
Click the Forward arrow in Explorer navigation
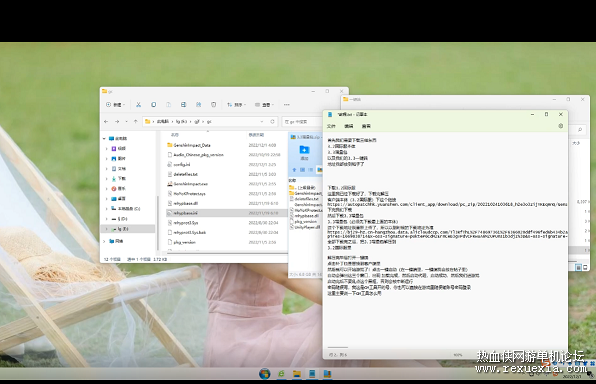pos(117,122)
